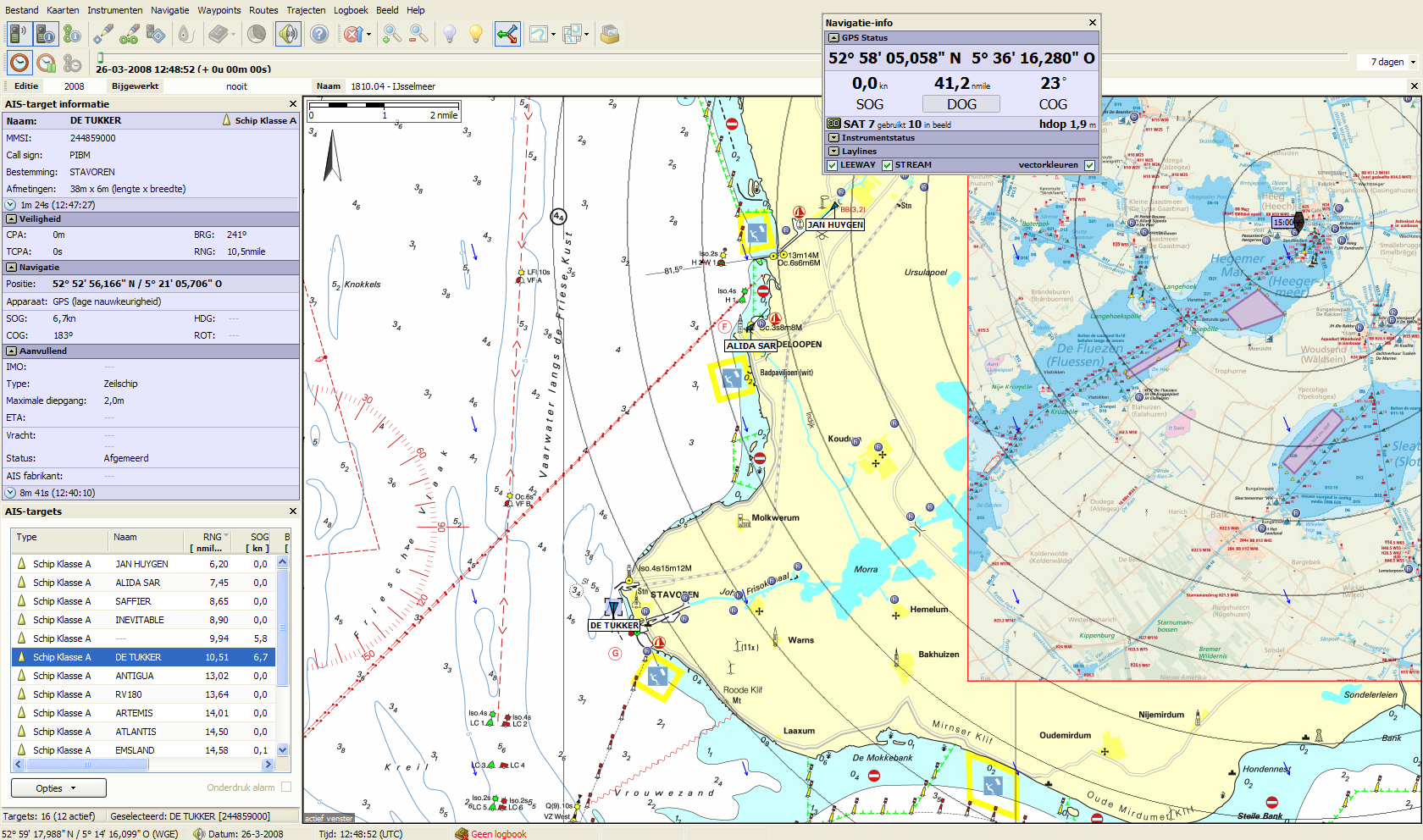This screenshot has width=1423, height=840.
Task: Expand the 8m 41s update chevron
Action: tap(11, 493)
